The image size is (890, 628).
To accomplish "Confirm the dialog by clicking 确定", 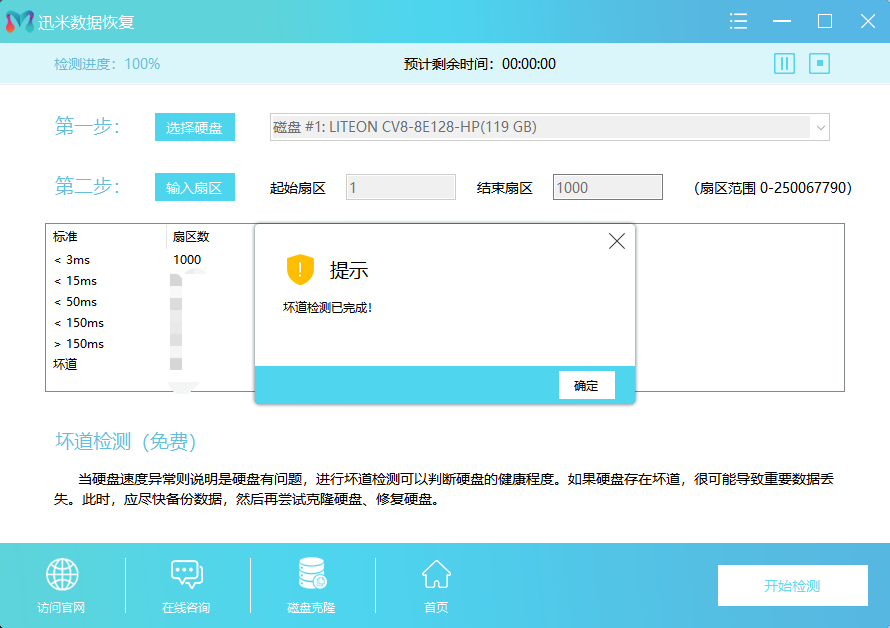I will click(x=586, y=384).
